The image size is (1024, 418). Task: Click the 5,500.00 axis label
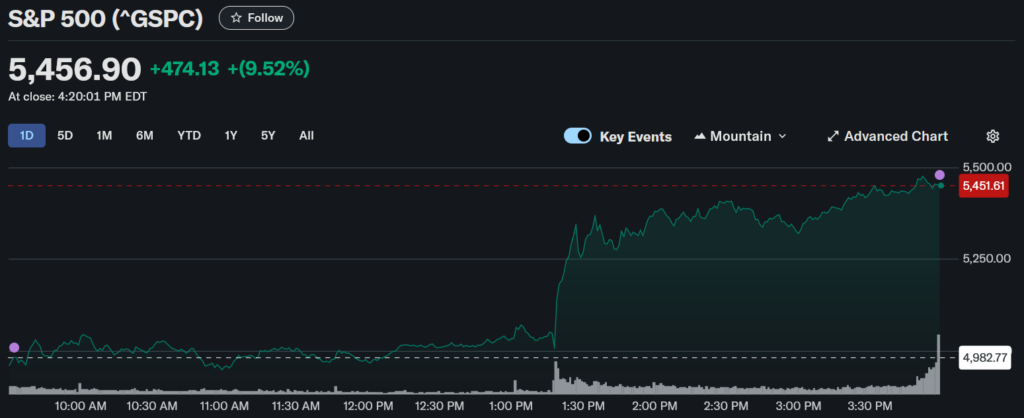tap(987, 167)
